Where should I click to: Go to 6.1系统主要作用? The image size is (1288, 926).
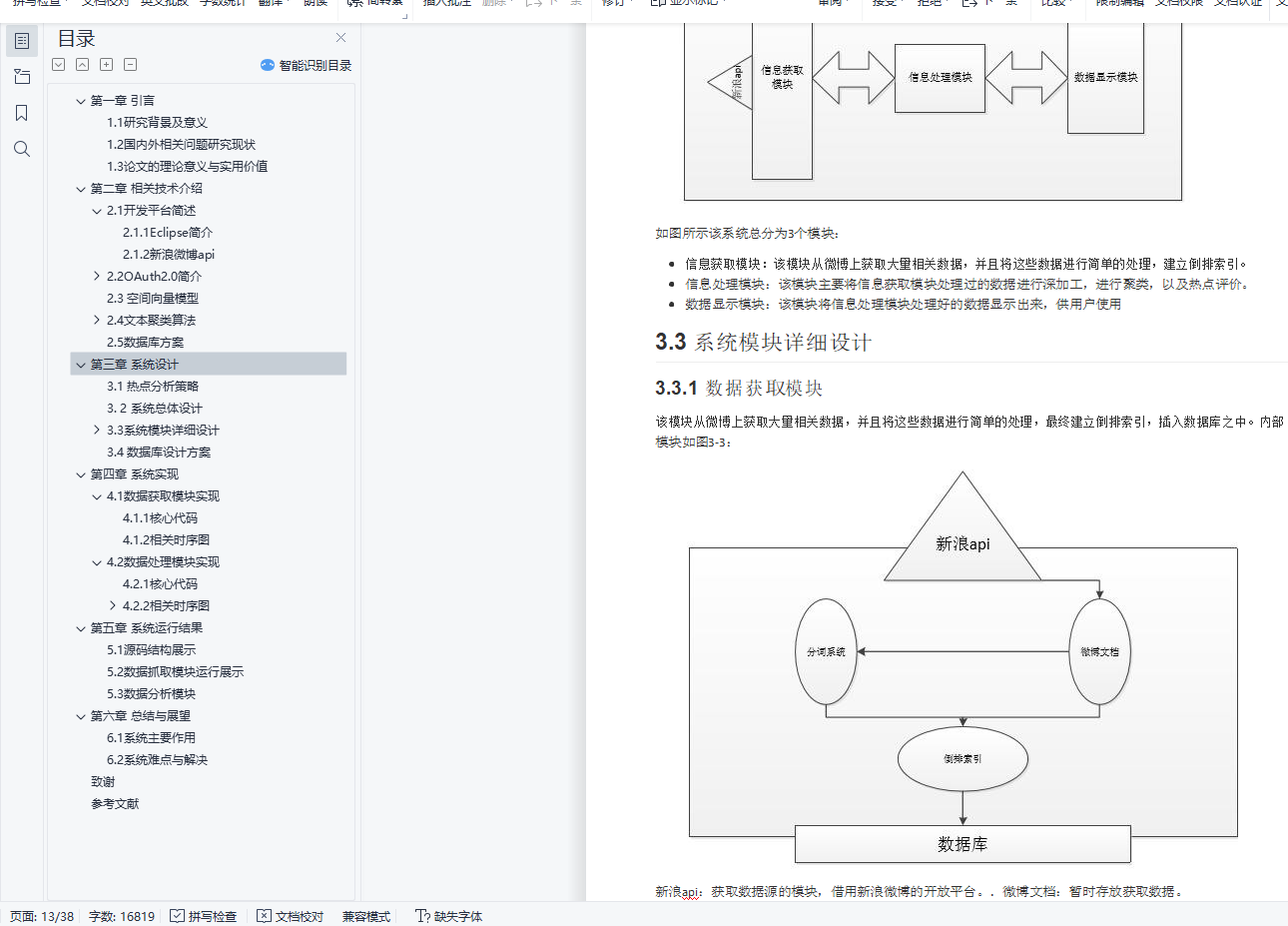click(151, 738)
